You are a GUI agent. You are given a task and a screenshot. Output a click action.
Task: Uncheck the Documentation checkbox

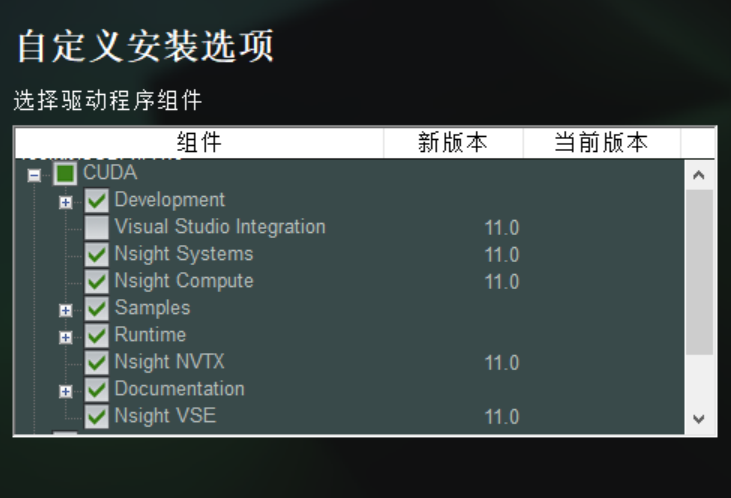[x=97, y=390]
